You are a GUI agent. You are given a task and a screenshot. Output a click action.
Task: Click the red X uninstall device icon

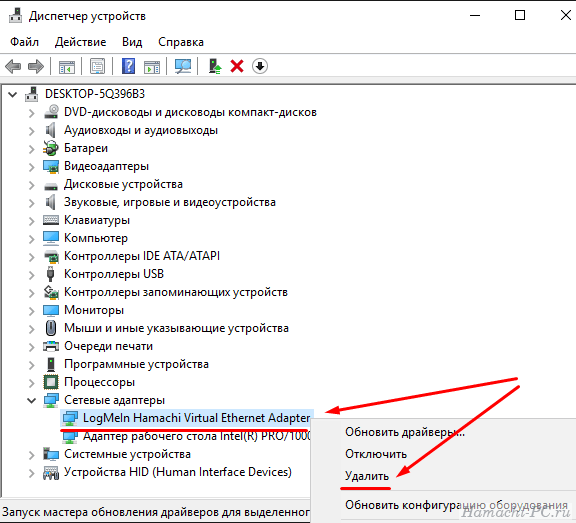237,66
